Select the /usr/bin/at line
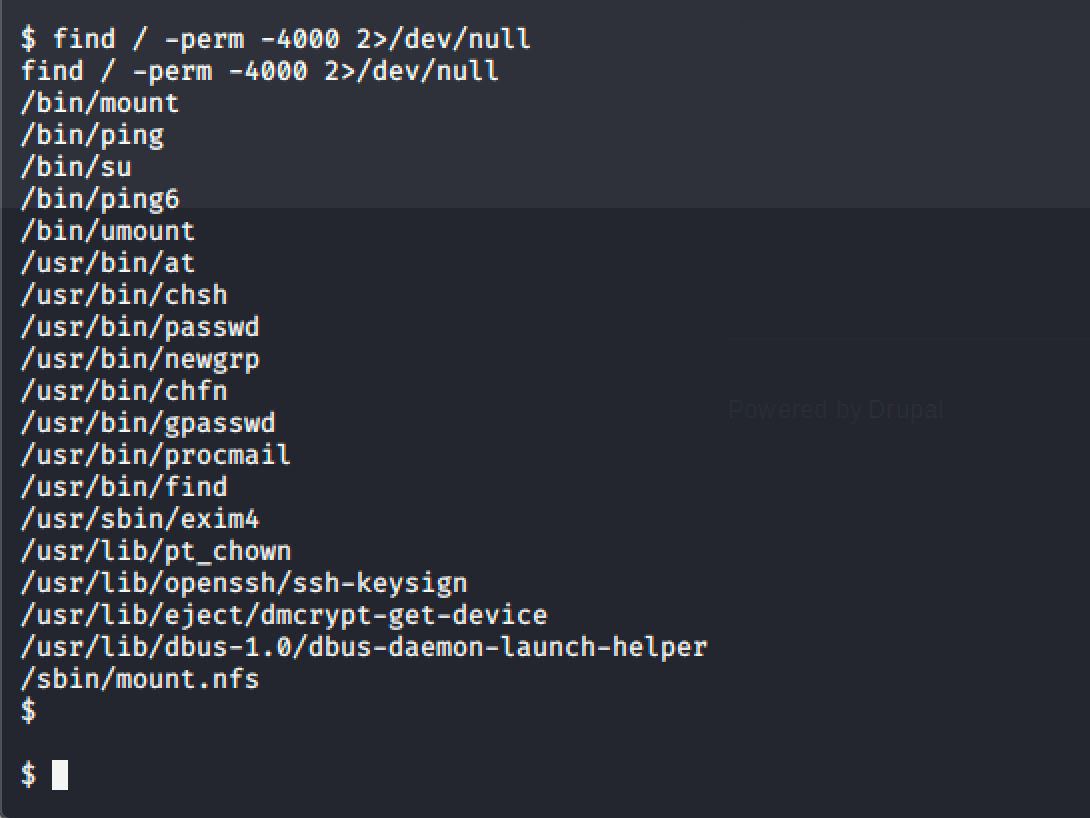 pyautogui.click(x=108, y=263)
